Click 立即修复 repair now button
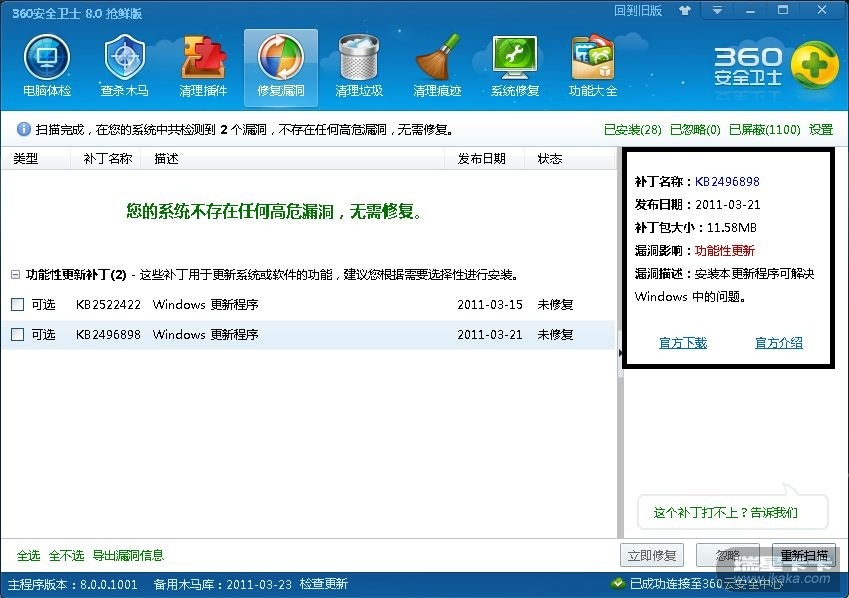The height and width of the screenshot is (598, 849). [x=652, y=555]
